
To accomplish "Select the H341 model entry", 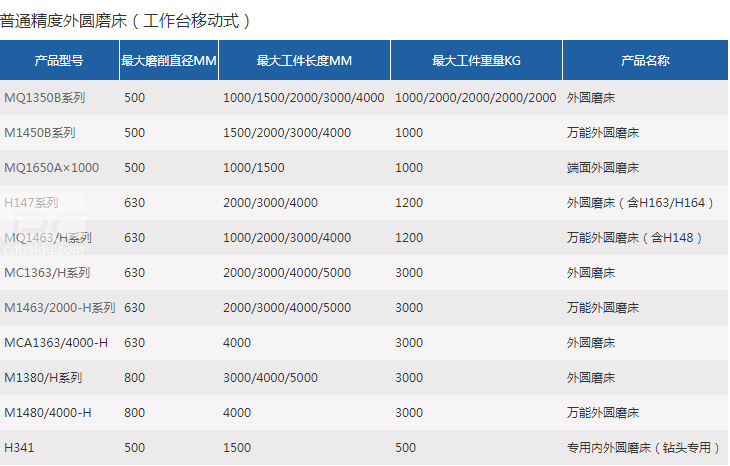I will (19, 448).
